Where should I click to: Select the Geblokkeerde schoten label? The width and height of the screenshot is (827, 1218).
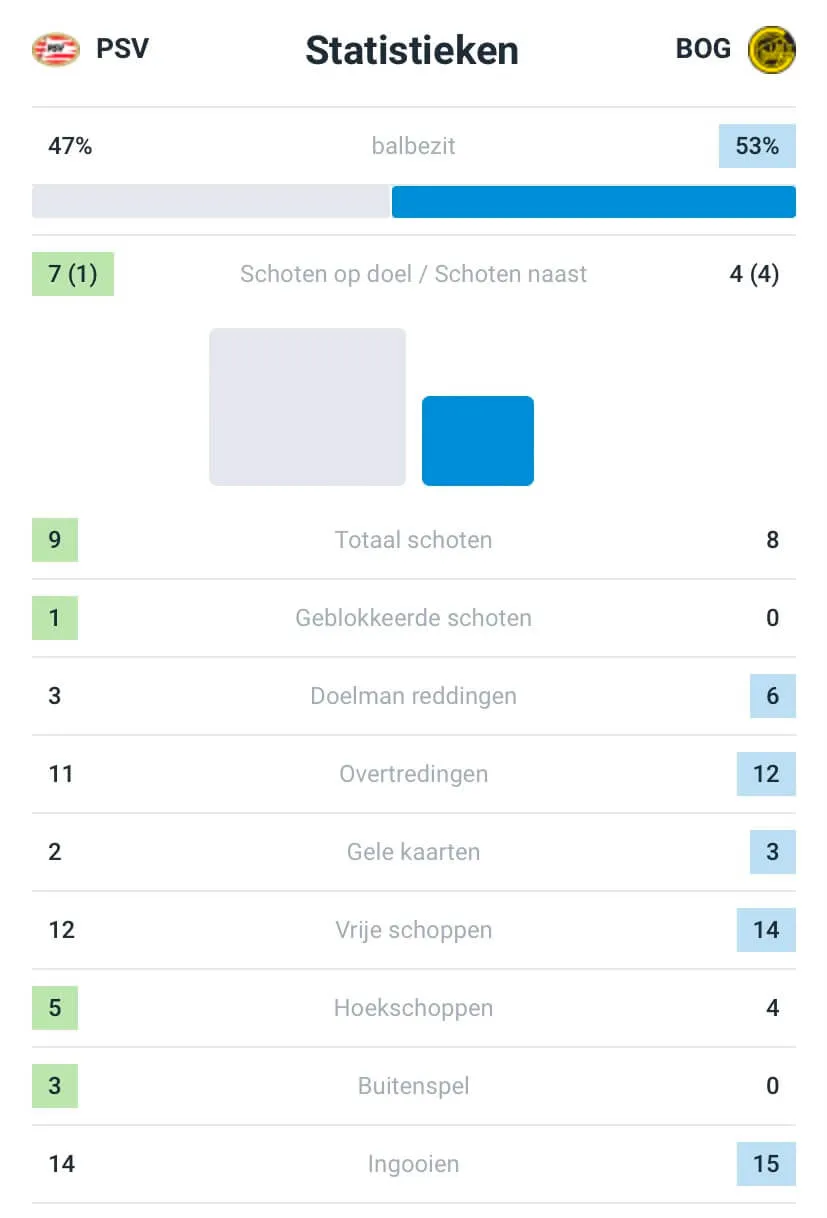[x=413, y=618]
